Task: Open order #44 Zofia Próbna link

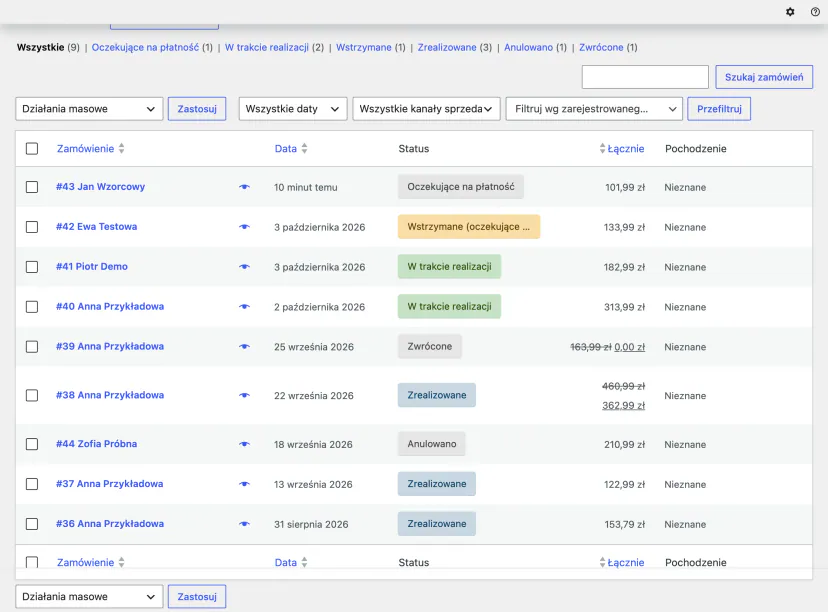Action: [97, 444]
